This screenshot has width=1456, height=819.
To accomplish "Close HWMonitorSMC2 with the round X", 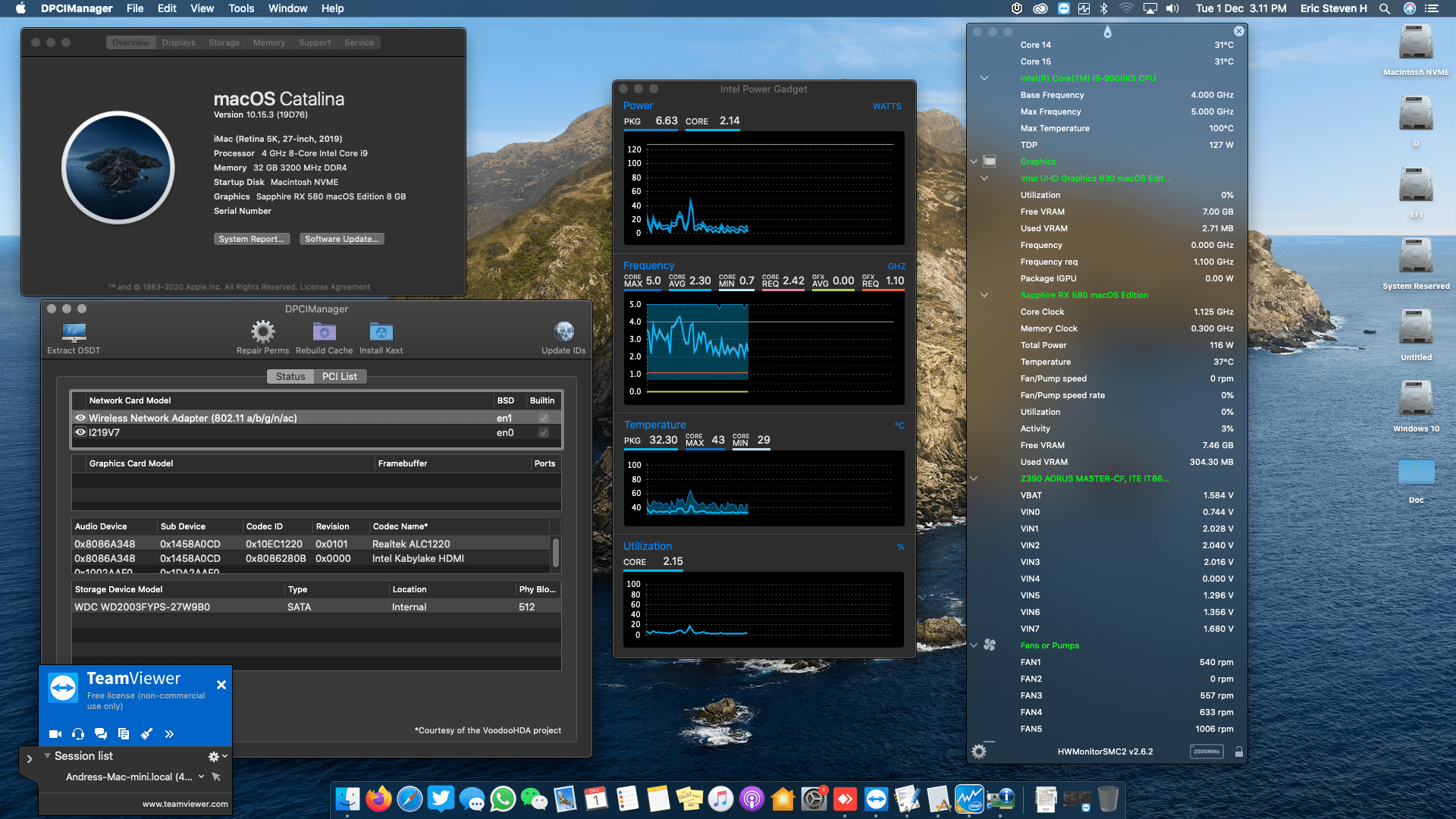I will pos(1238,31).
